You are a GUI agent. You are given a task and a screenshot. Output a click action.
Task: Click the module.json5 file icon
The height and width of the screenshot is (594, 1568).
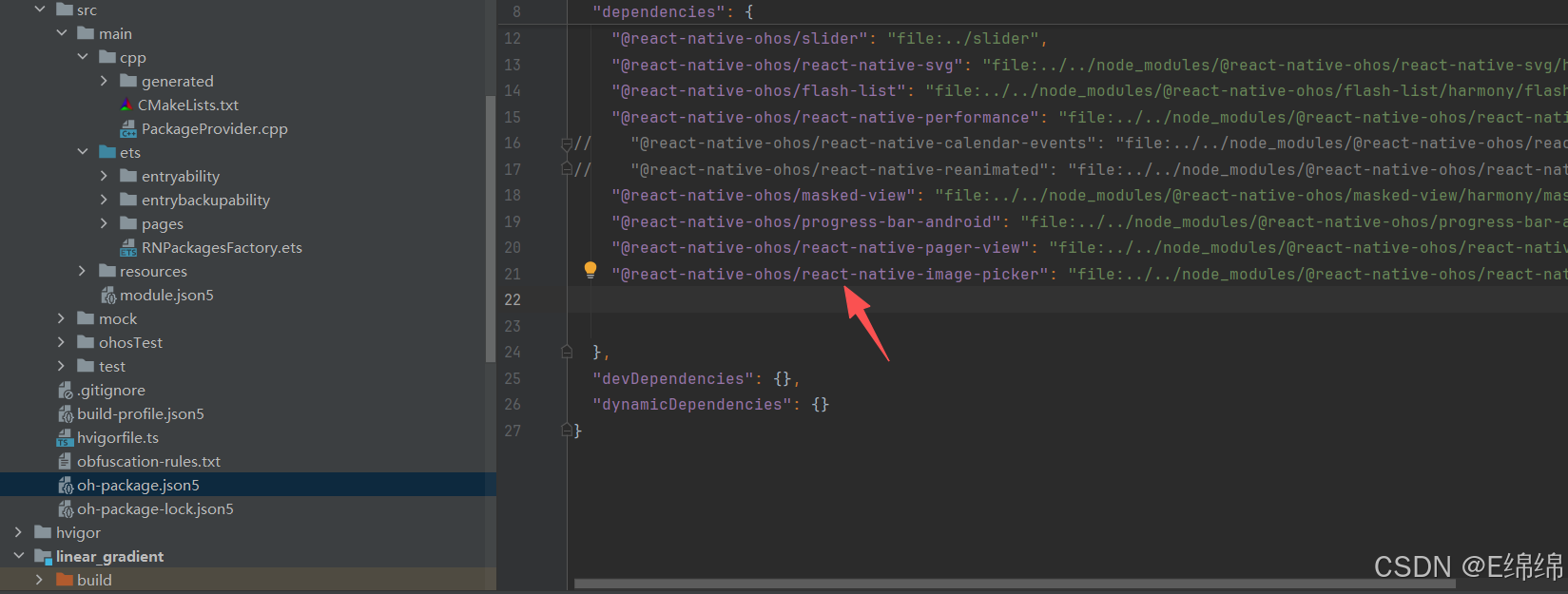(107, 296)
